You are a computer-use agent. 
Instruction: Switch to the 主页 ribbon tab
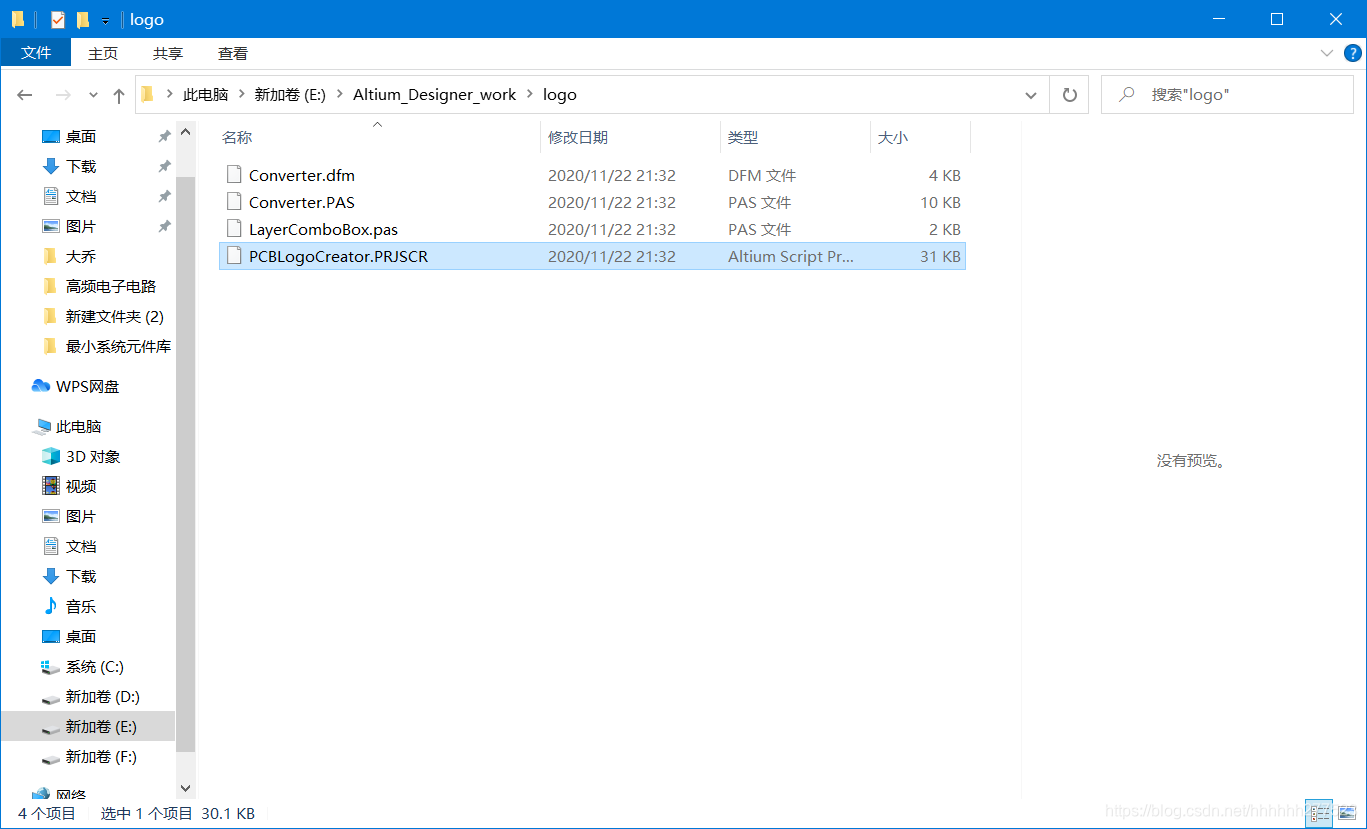(103, 53)
